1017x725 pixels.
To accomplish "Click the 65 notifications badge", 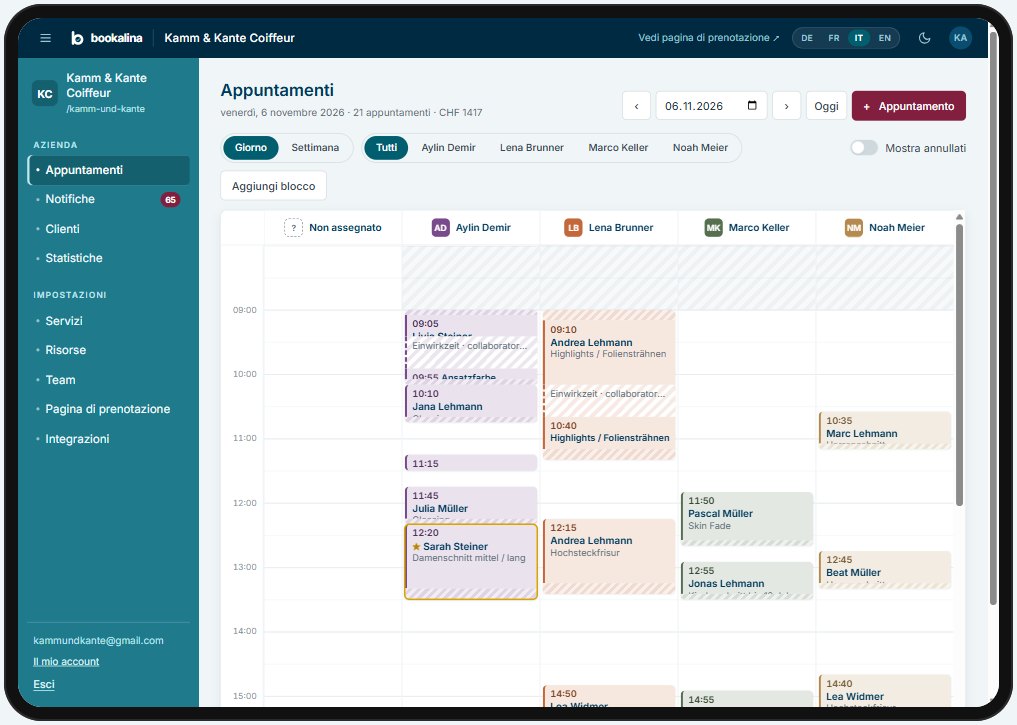I will pyautogui.click(x=170, y=200).
